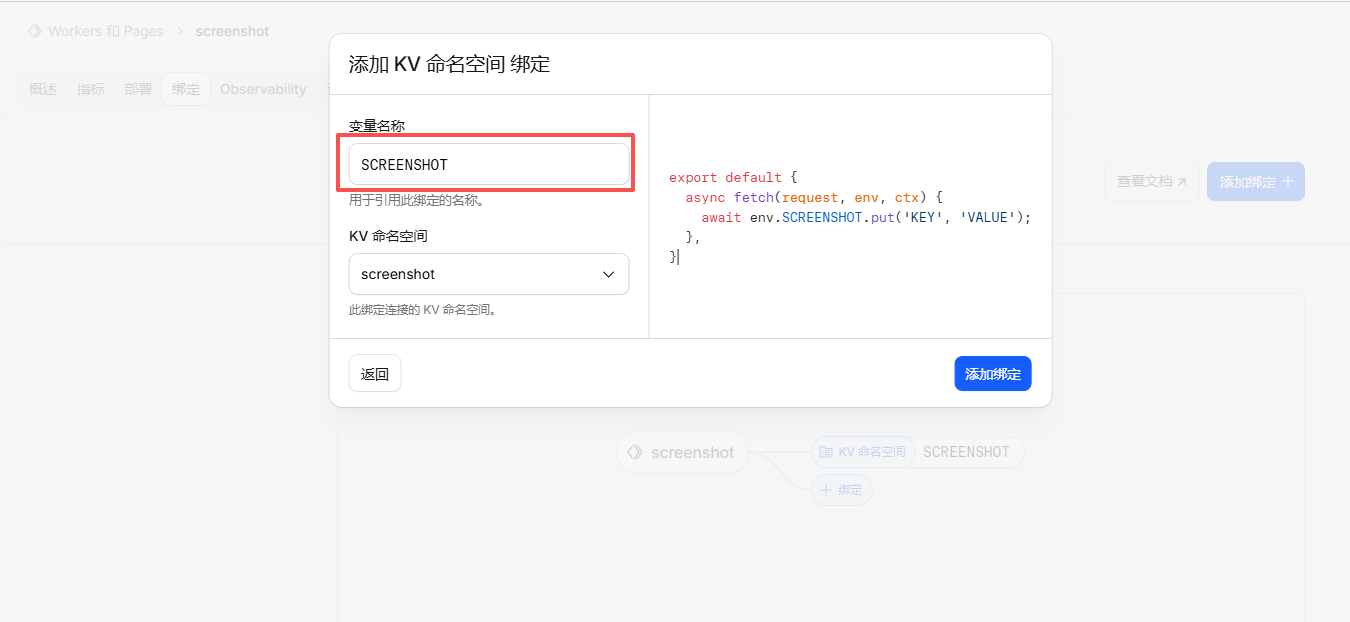Switch to the 概述 tab

pos(43,89)
